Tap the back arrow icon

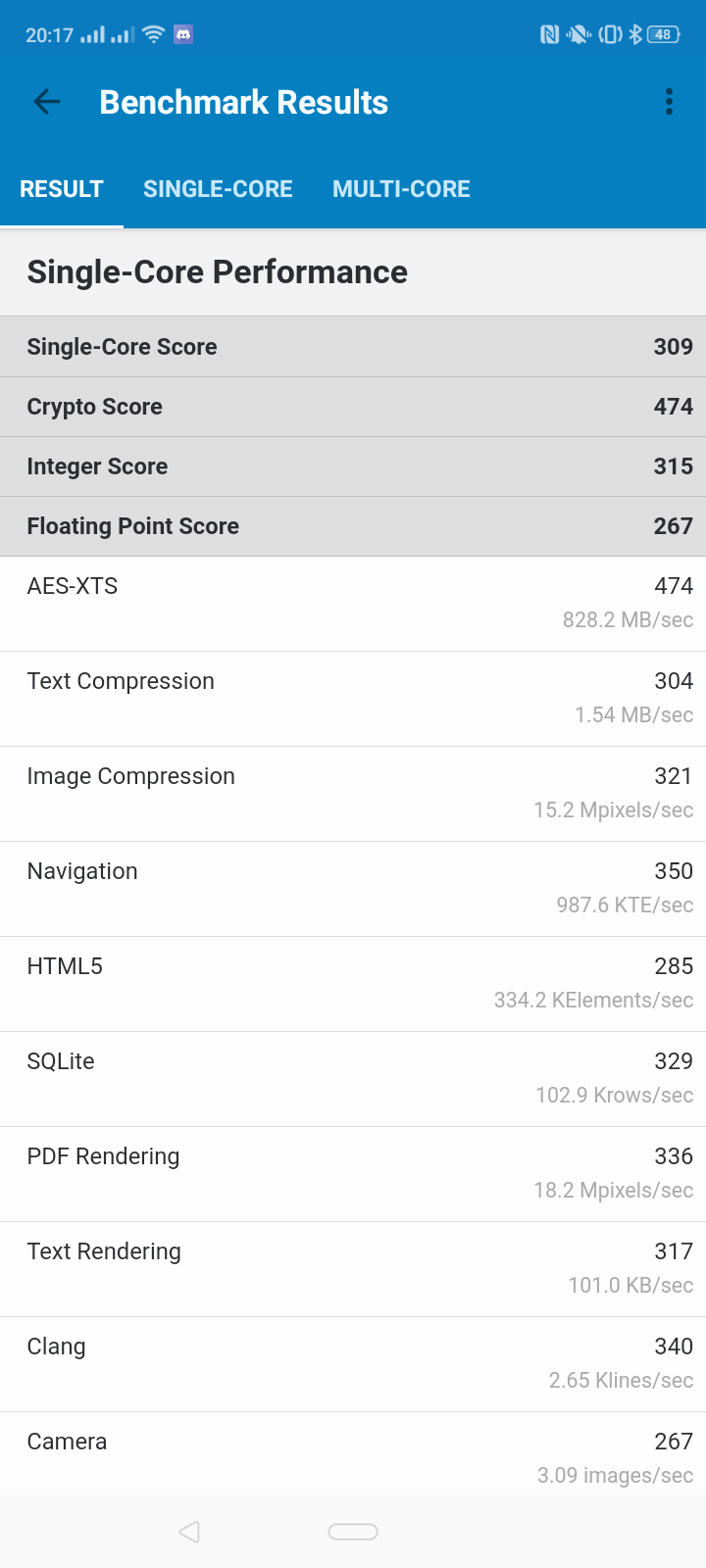[46, 101]
